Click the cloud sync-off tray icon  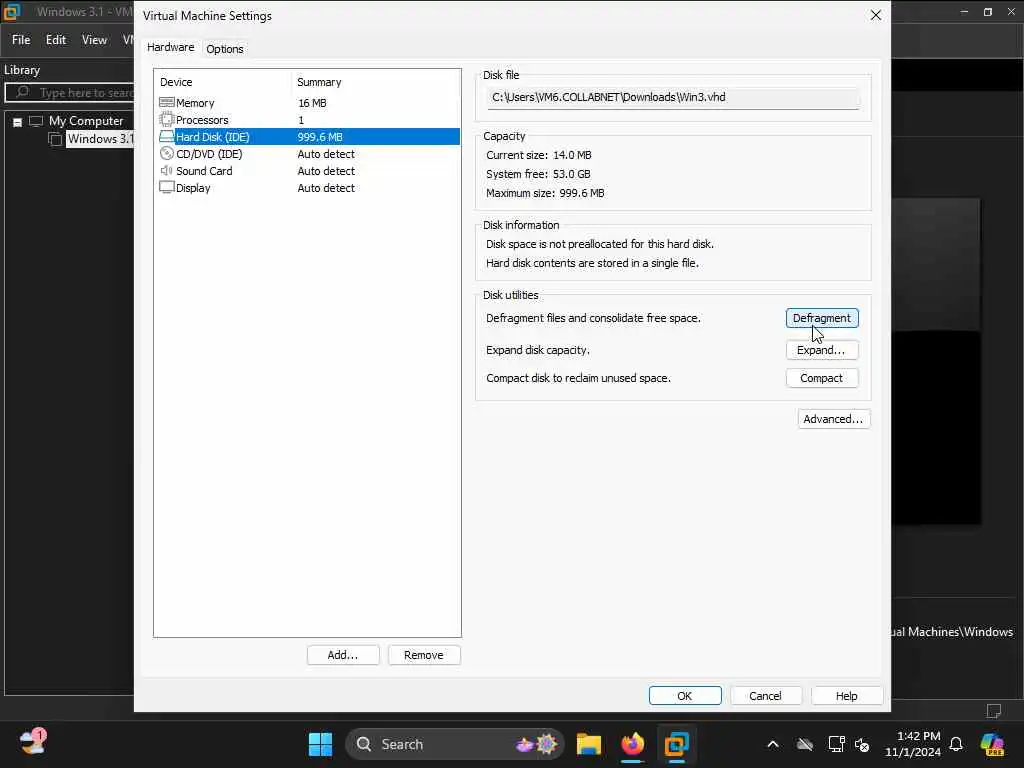click(805, 744)
